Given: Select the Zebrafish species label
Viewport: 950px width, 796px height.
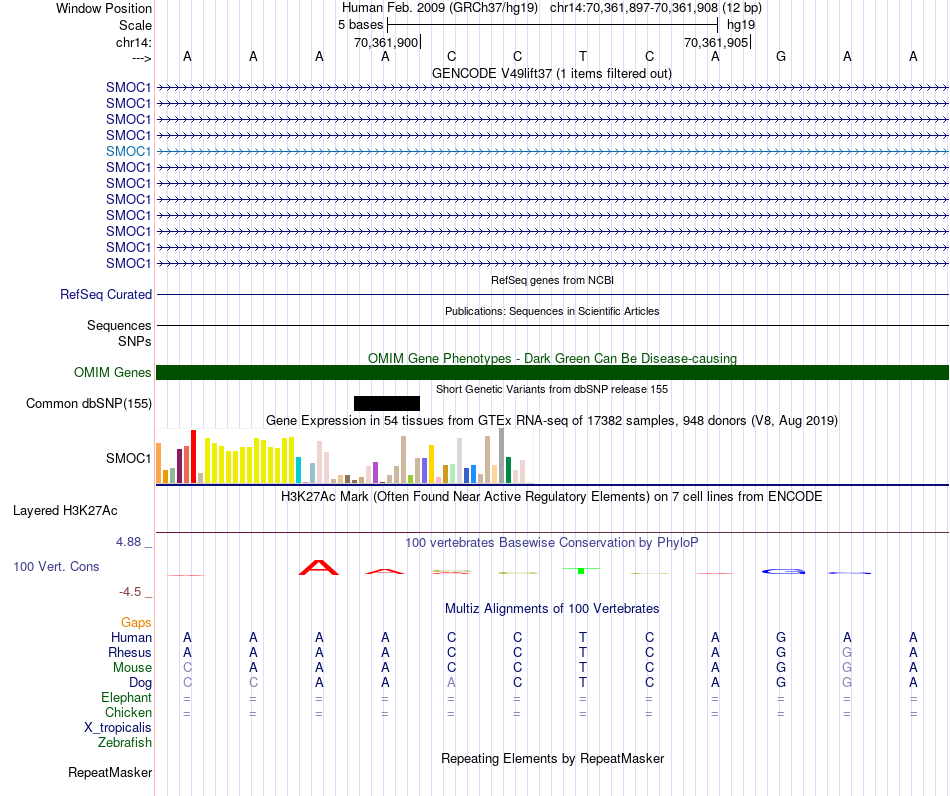Looking at the screenshot, I should [125, 743].
